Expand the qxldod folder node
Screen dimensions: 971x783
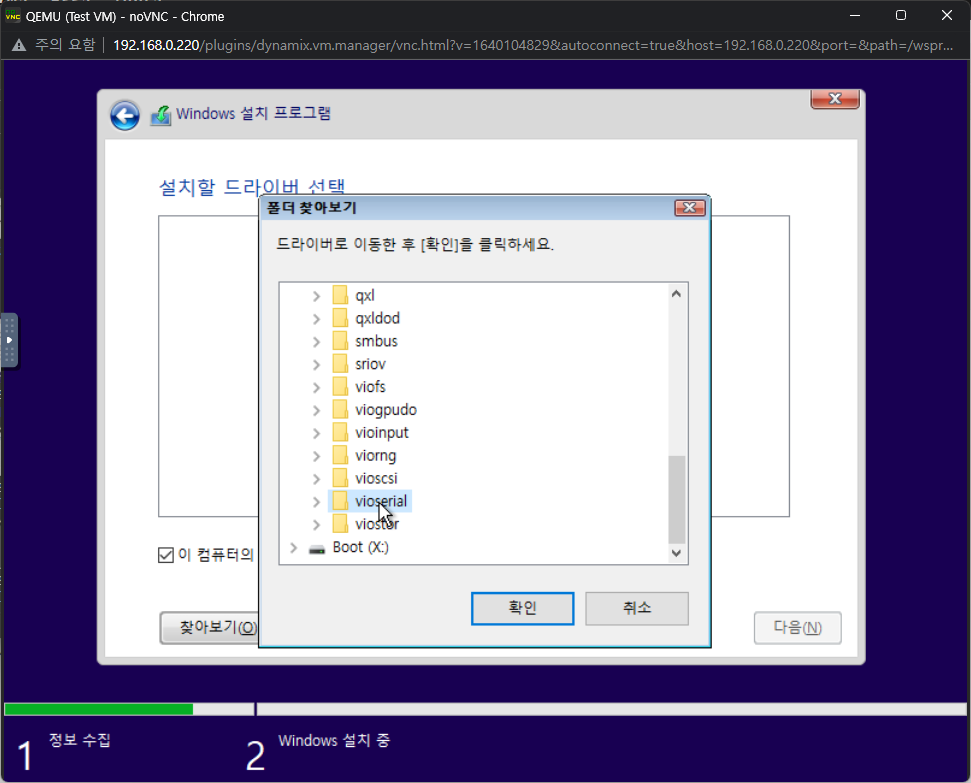click(x=316, y=319)
